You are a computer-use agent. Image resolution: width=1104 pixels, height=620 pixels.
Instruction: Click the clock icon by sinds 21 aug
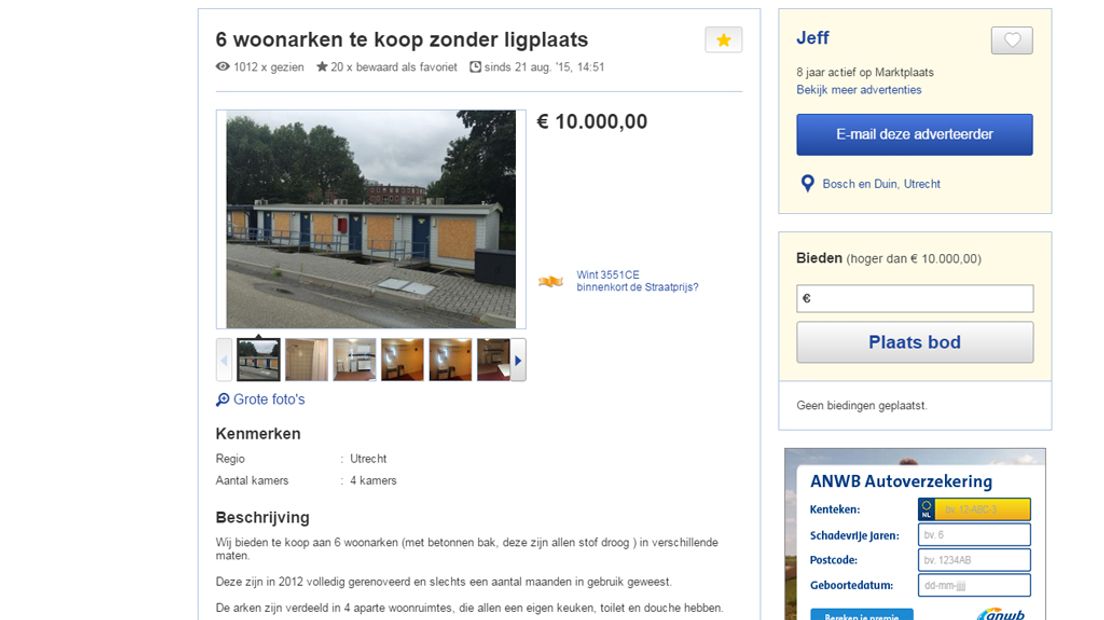[475, 67]
